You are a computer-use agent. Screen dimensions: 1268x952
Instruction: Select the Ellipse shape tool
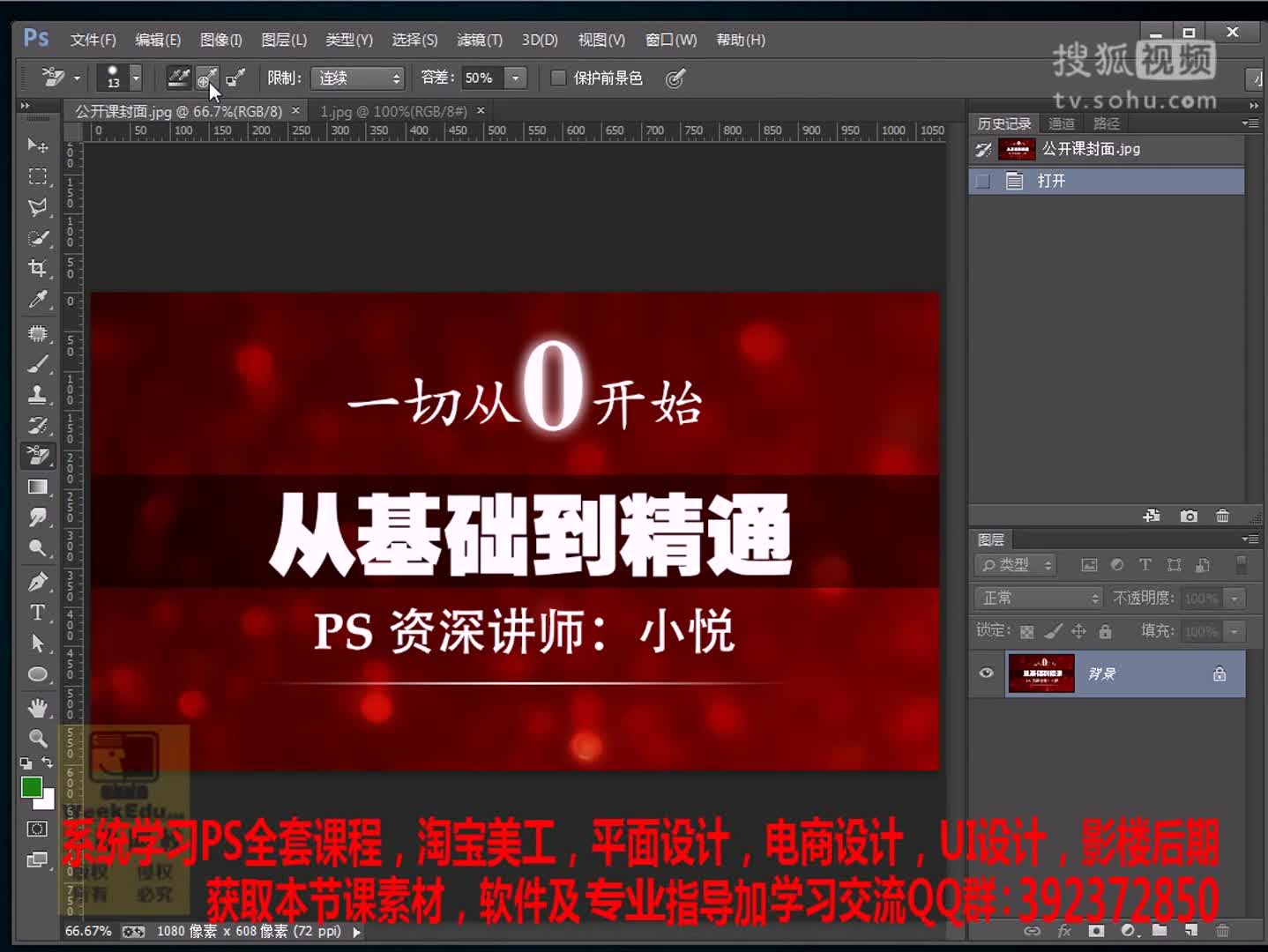point(37,674)
